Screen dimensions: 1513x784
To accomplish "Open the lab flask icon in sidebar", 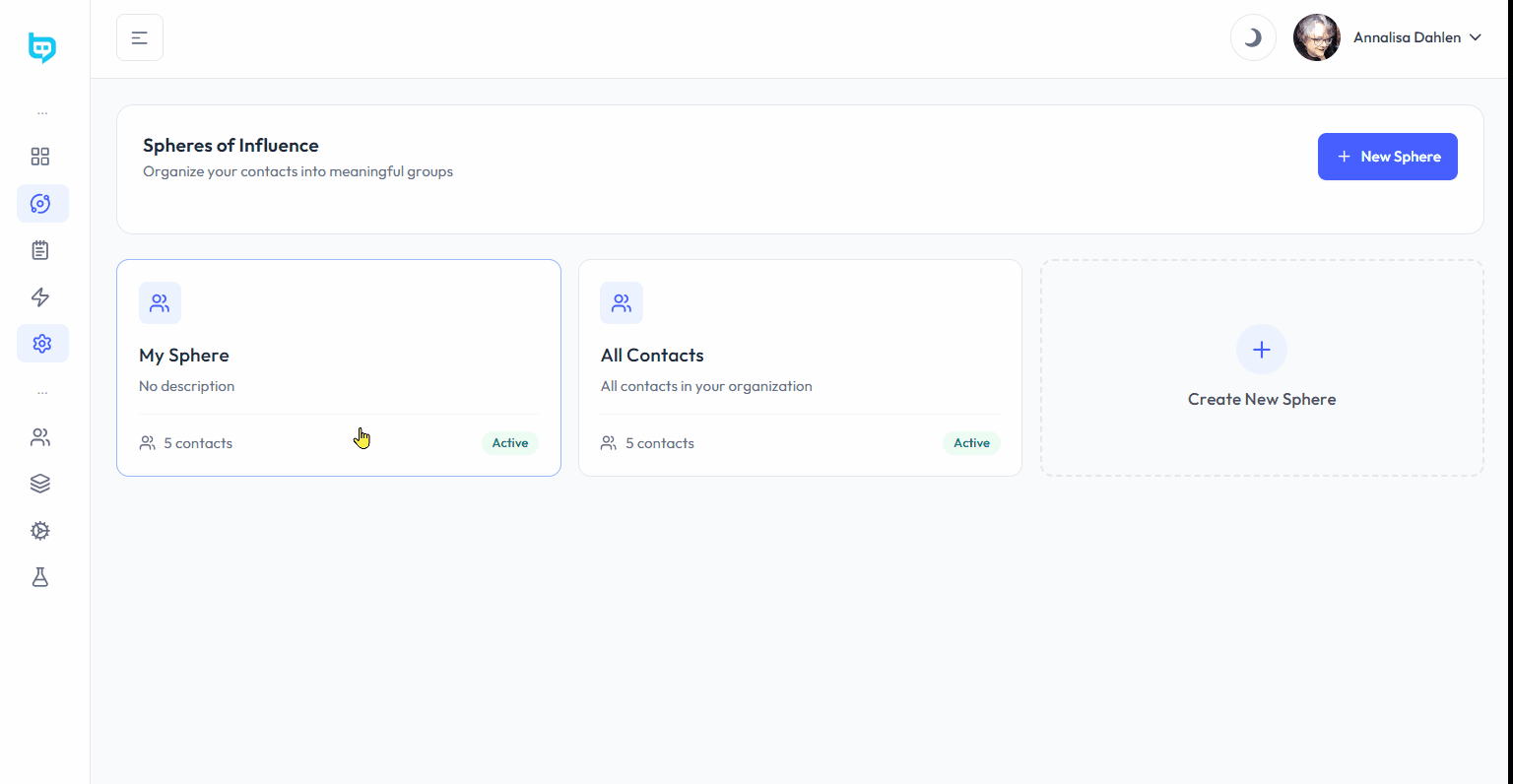I will tap(40, 577).
